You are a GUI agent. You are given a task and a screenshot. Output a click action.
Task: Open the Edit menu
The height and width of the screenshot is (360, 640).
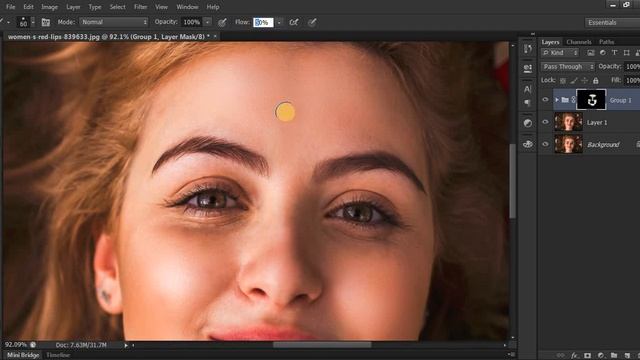(28, 7)
